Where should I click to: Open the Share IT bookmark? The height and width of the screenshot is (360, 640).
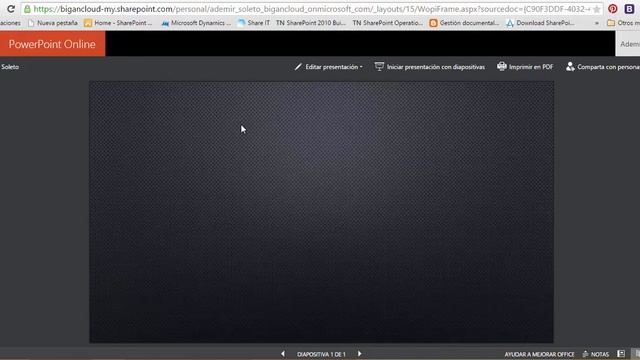(x=254, y=23)
